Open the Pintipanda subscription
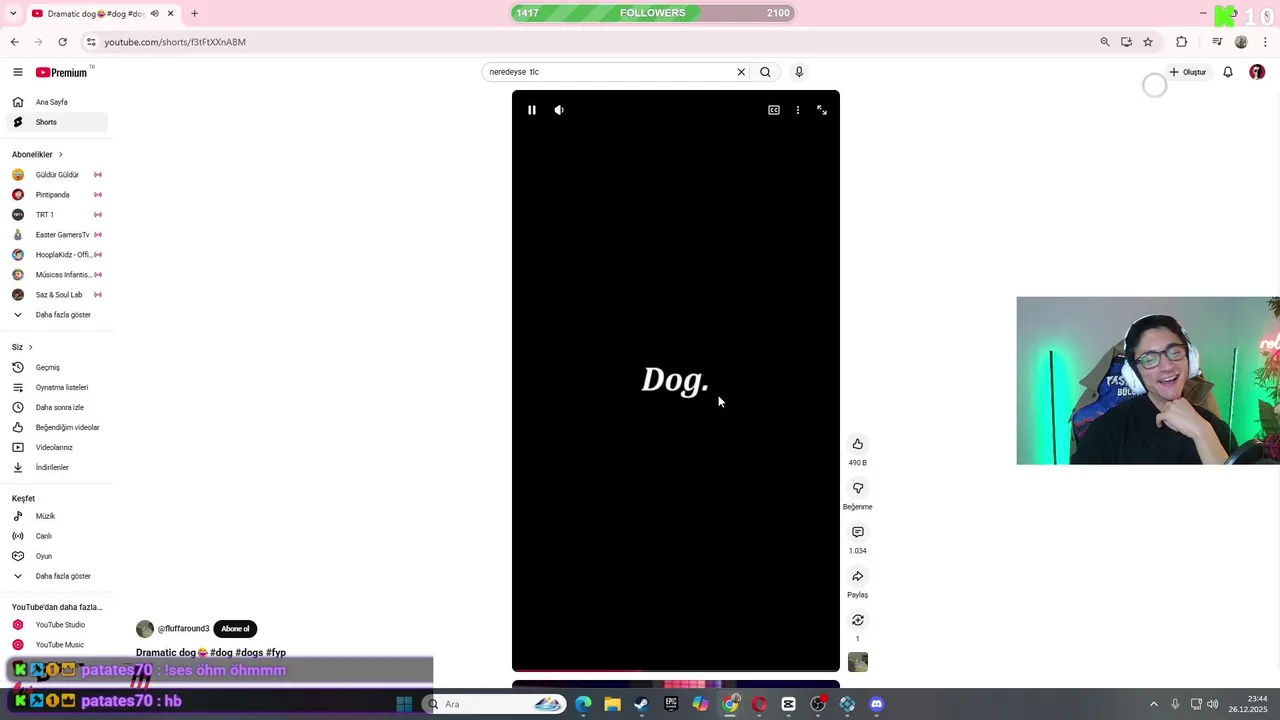Viewport: 1280px width, 720px height. (x=57, y=195)
